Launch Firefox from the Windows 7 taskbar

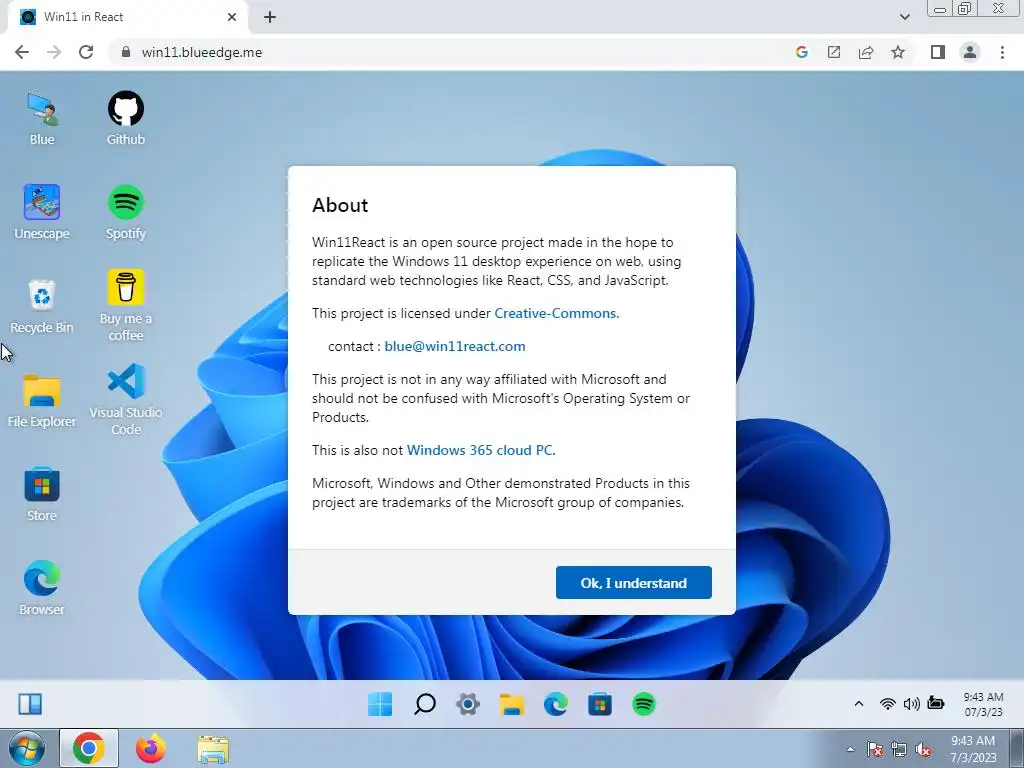151,748
